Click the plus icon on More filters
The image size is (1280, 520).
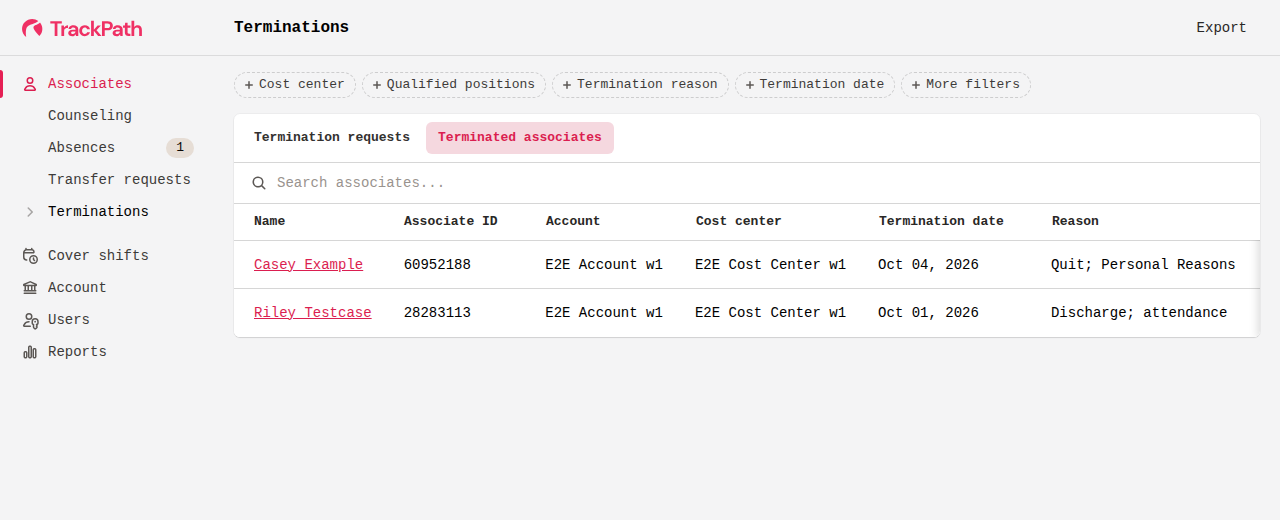[916, 85]
